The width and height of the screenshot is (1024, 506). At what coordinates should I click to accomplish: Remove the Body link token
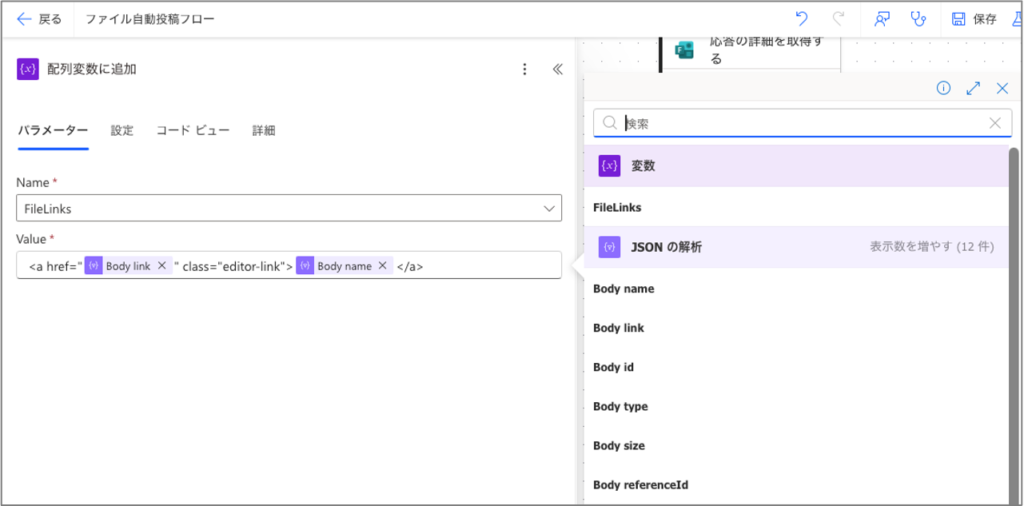pyautogui.click(x=162, y=266)
